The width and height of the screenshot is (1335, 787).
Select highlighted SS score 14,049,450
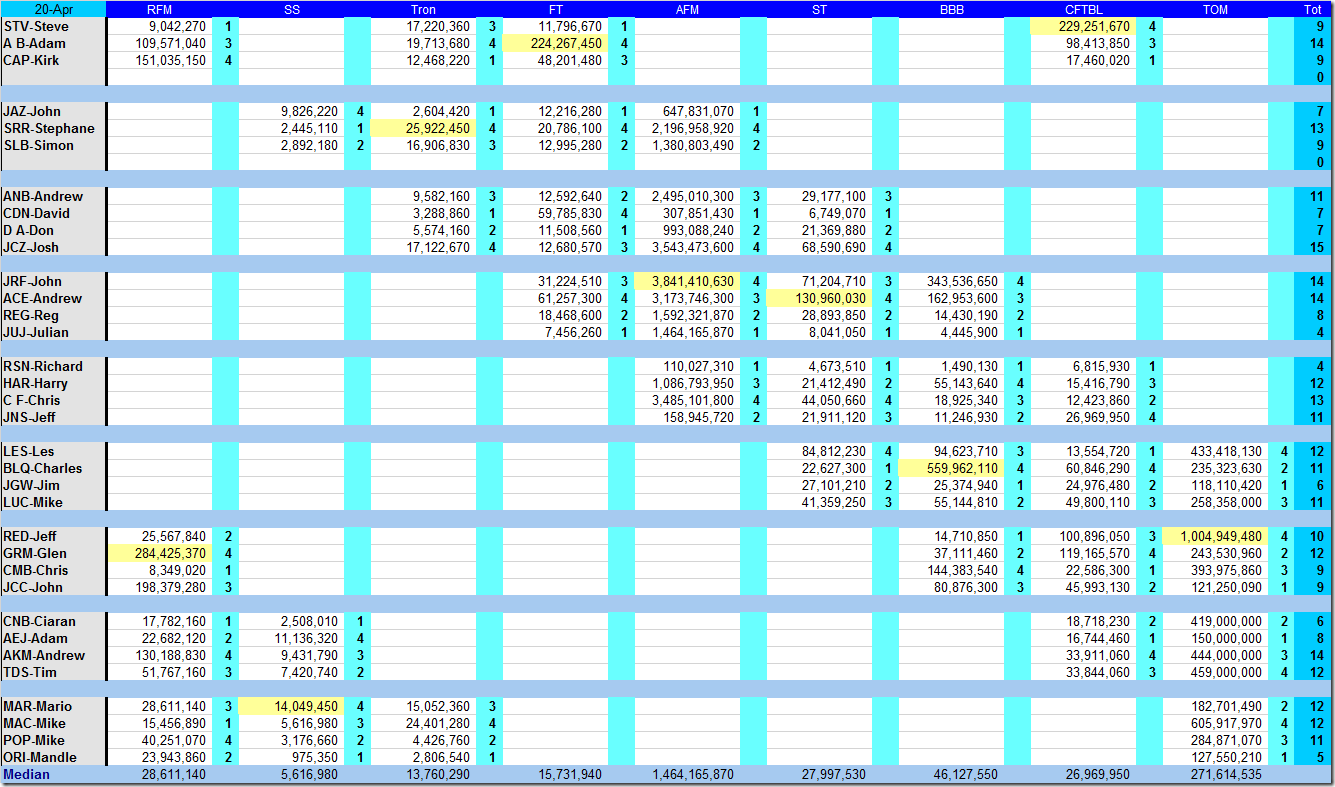291,706
